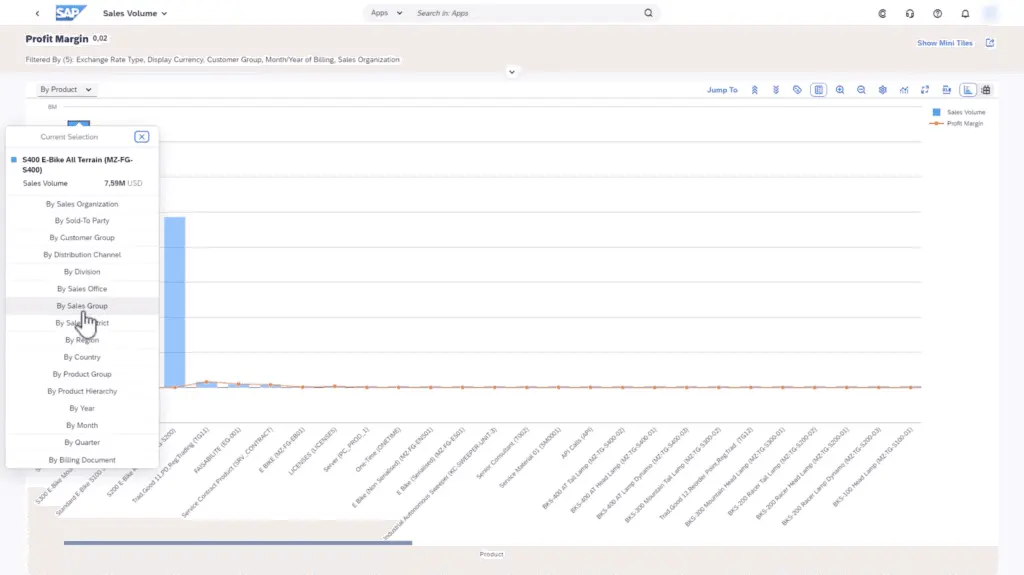
Task: Click Show Mini Tiles link
Action: click(944, 43)
